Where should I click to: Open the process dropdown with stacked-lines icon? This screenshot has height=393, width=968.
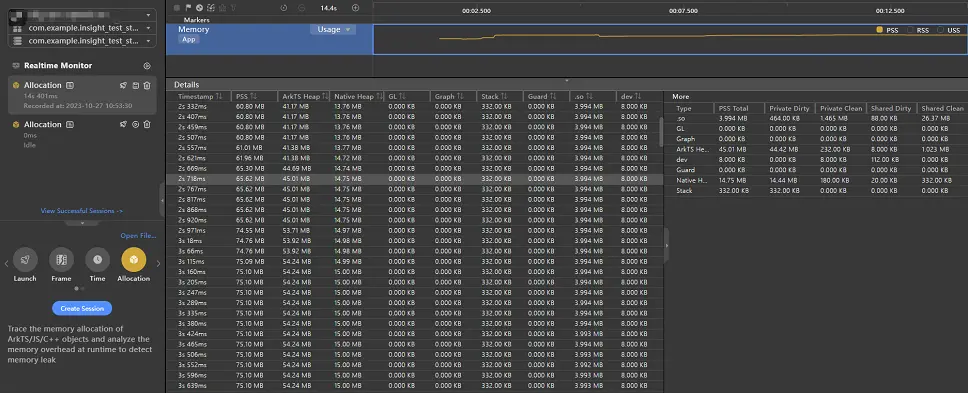(82, 41)
